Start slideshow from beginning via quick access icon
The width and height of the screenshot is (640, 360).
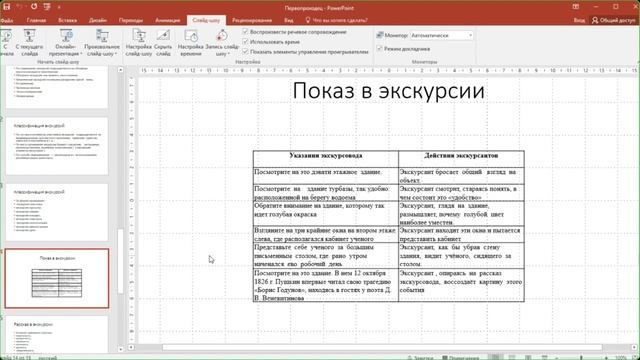(x=47, y=7)
